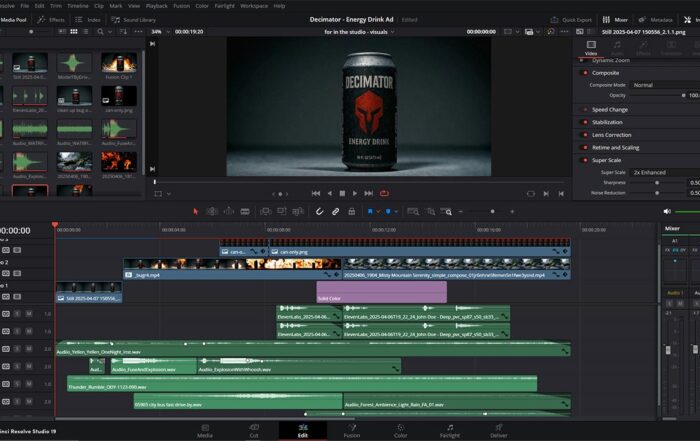Viewport: 700px width, 441px height.
Task: Activate the Dynamic Trim Mode tool
Action: tap(228, 212)
